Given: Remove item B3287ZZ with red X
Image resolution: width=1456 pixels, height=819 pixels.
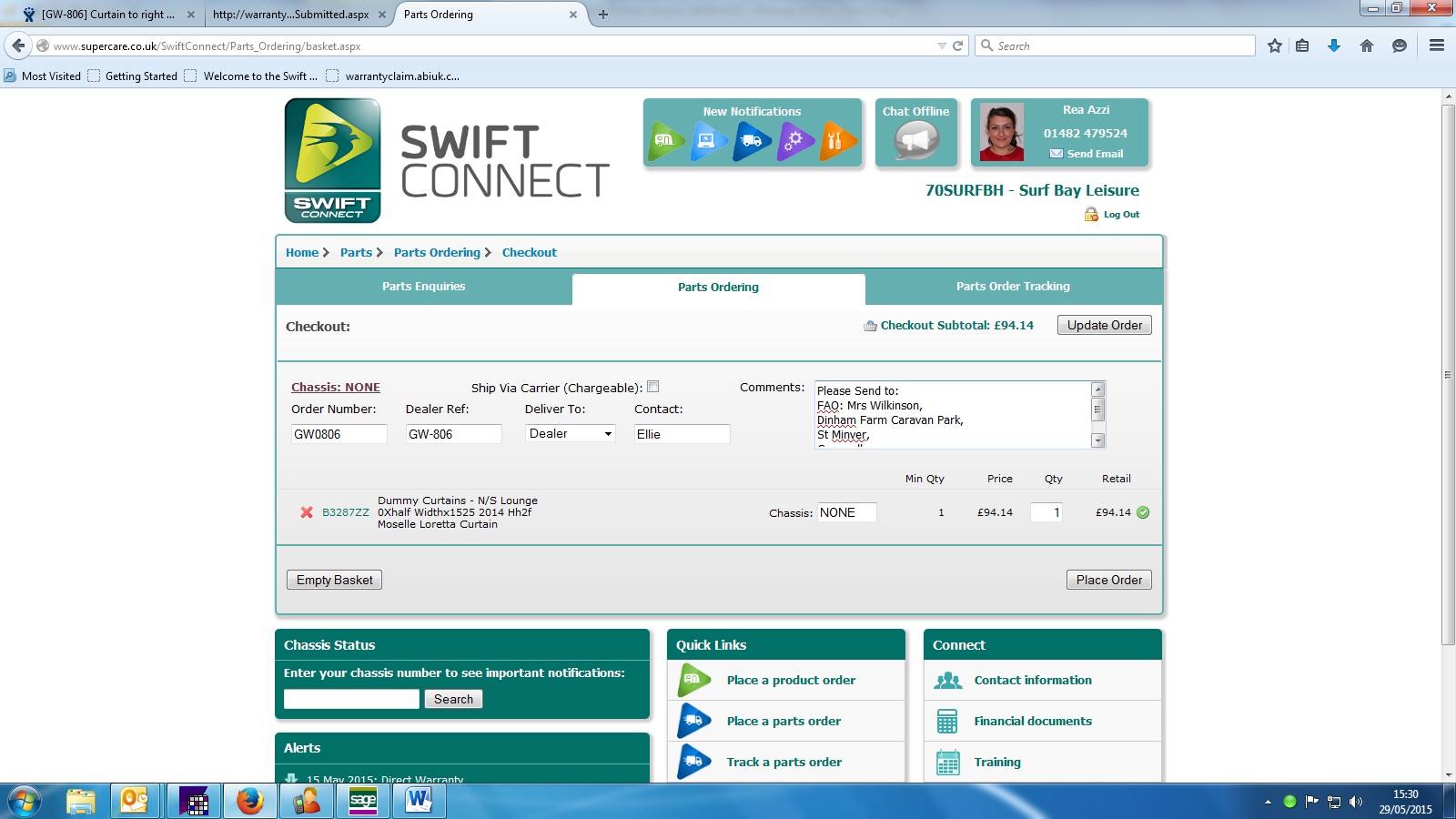Looking at the screenshot, I should [x=307, y=512].
